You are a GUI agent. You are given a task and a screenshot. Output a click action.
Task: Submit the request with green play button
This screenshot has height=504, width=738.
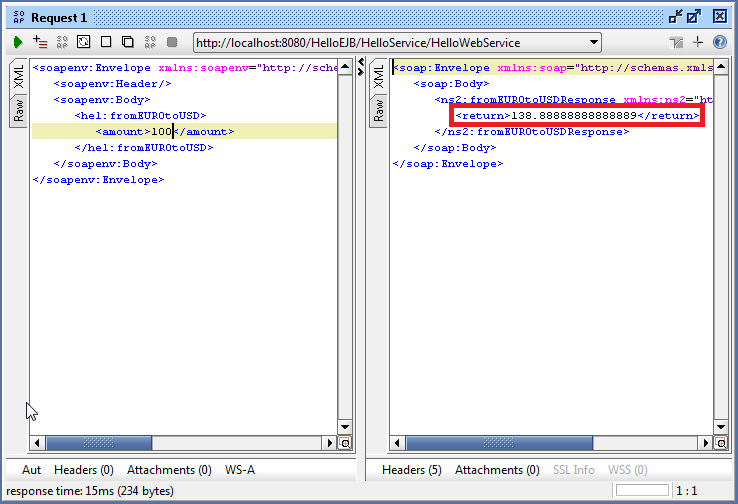18,42
